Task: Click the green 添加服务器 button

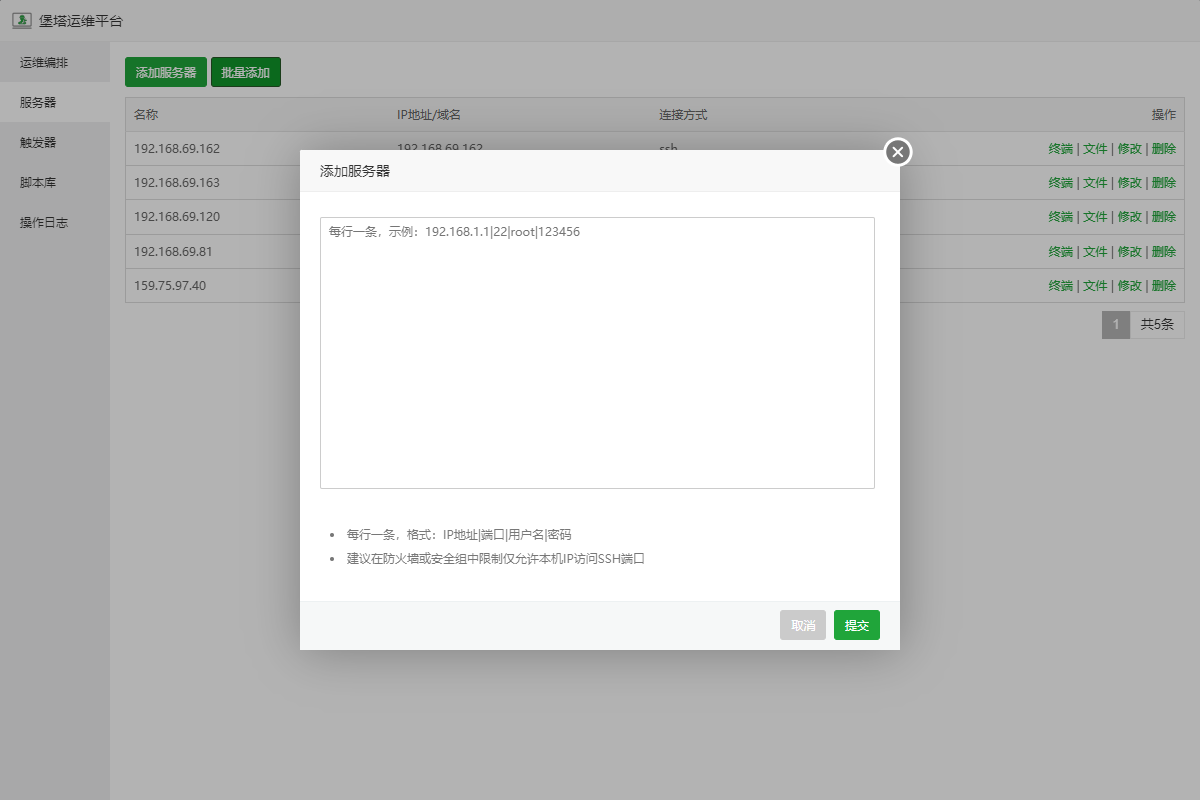Action: (166, 72)
